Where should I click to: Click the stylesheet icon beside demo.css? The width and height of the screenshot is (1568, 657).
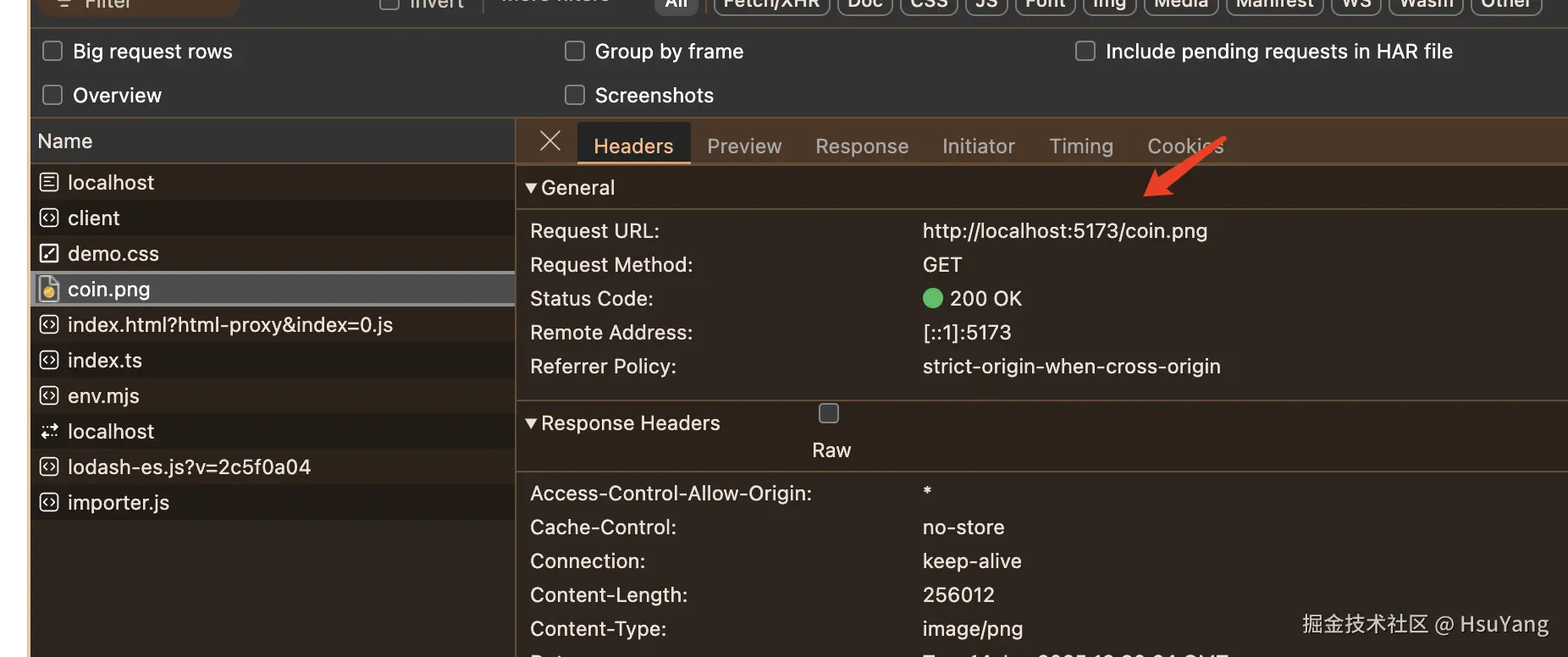pyautogui.click(x=49, y=253)
